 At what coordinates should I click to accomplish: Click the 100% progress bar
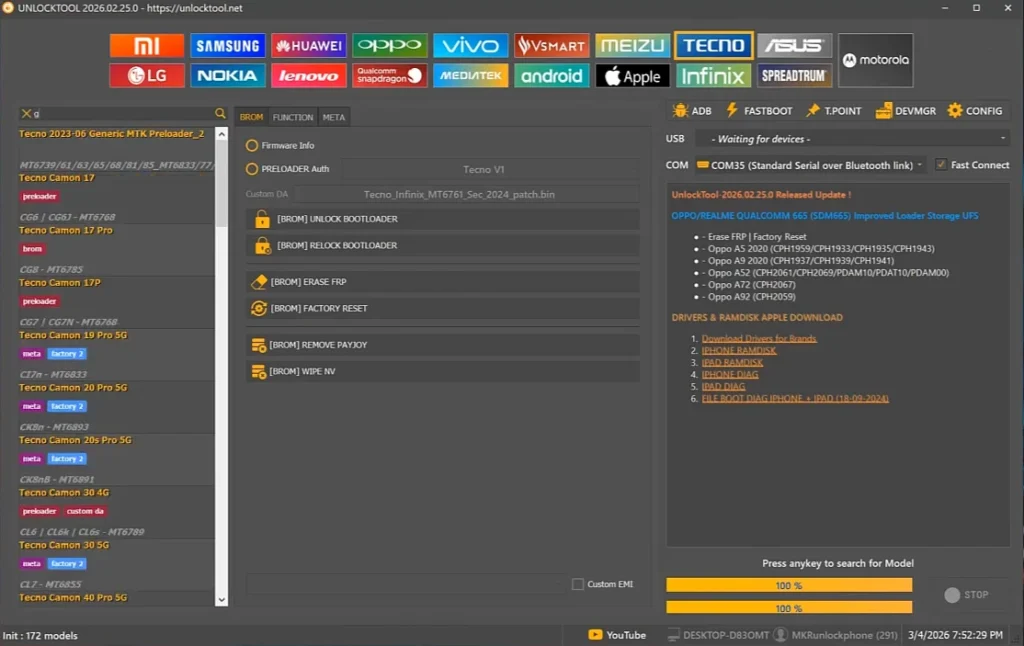click(x=789, y=584)
